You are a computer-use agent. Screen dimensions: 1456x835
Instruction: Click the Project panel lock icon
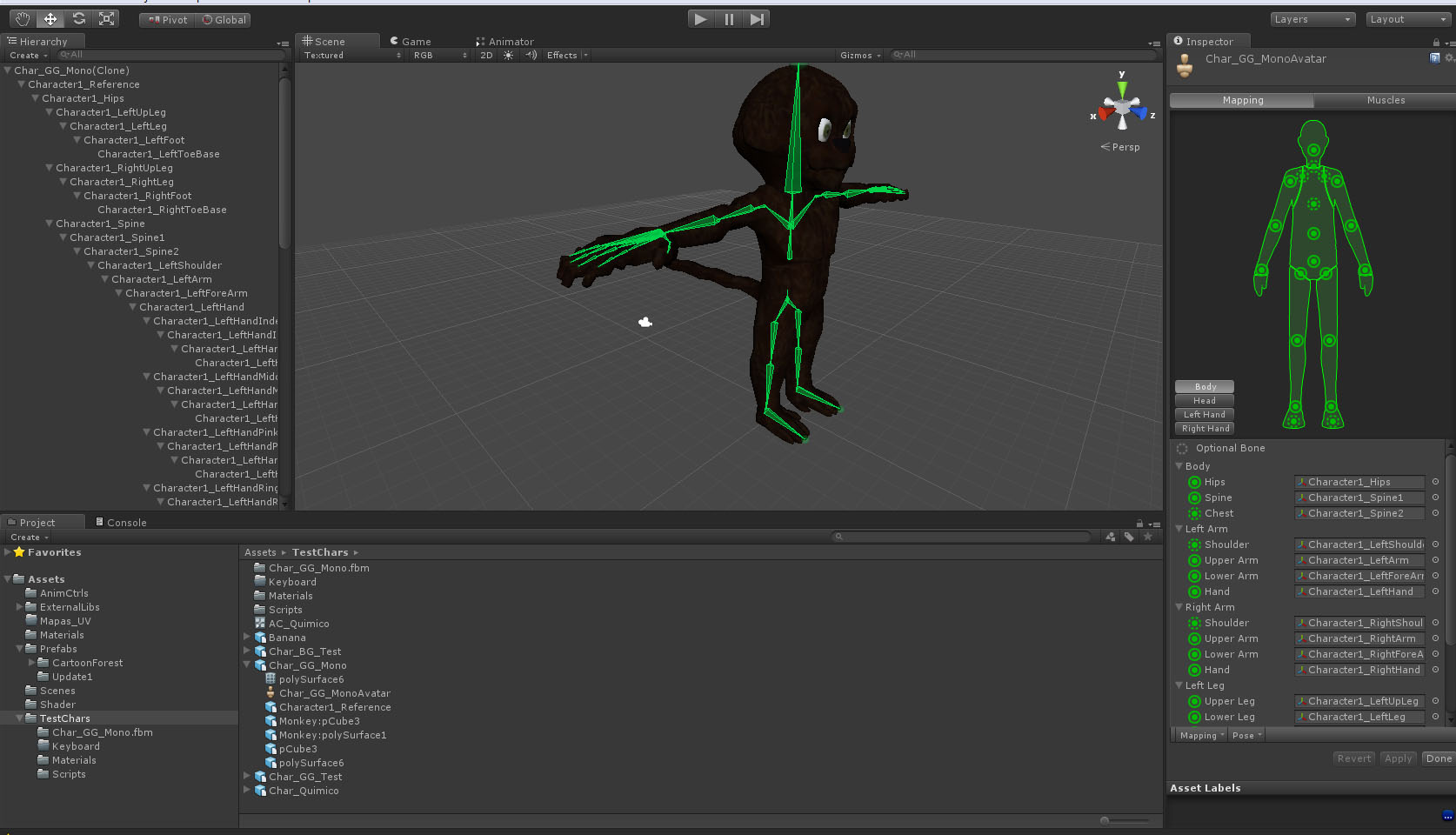(1139, 523)
